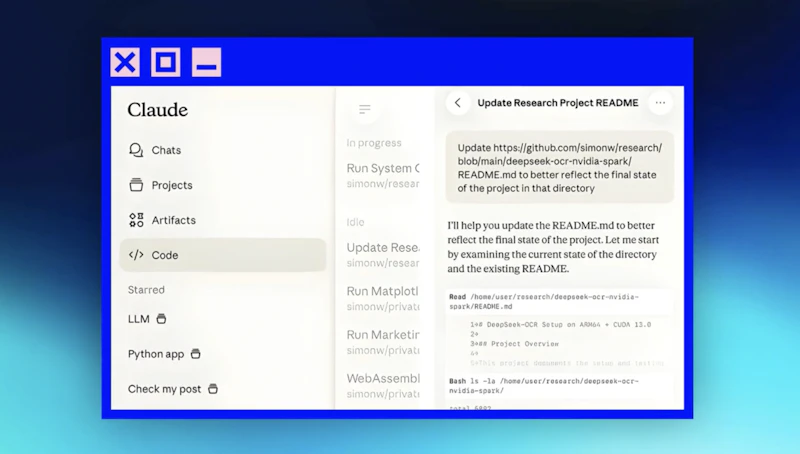800x454 pixels.
Task: Click the Claude logo text
Action: point(158,110)
